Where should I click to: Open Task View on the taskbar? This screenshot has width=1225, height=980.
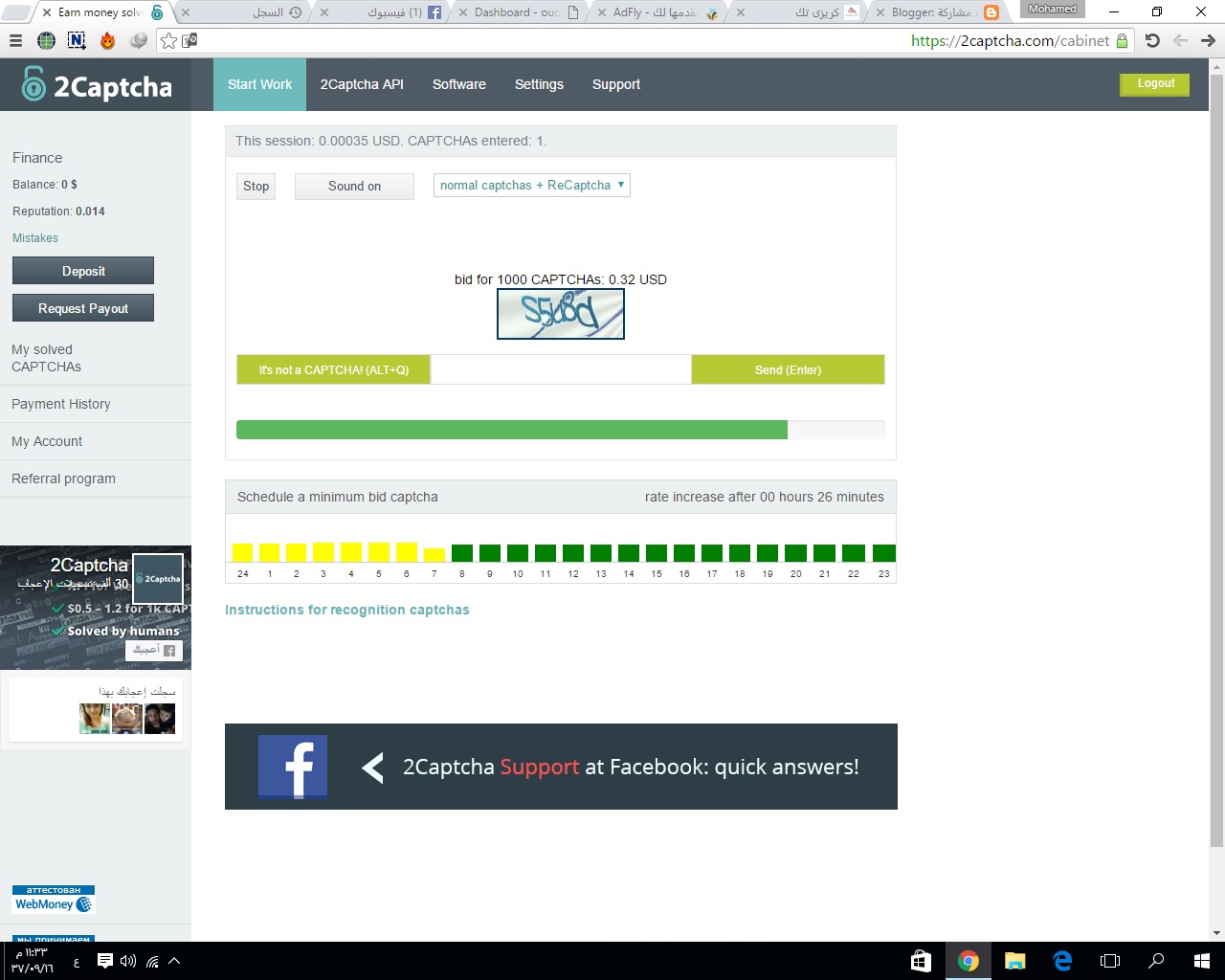tap(1110, 961)
